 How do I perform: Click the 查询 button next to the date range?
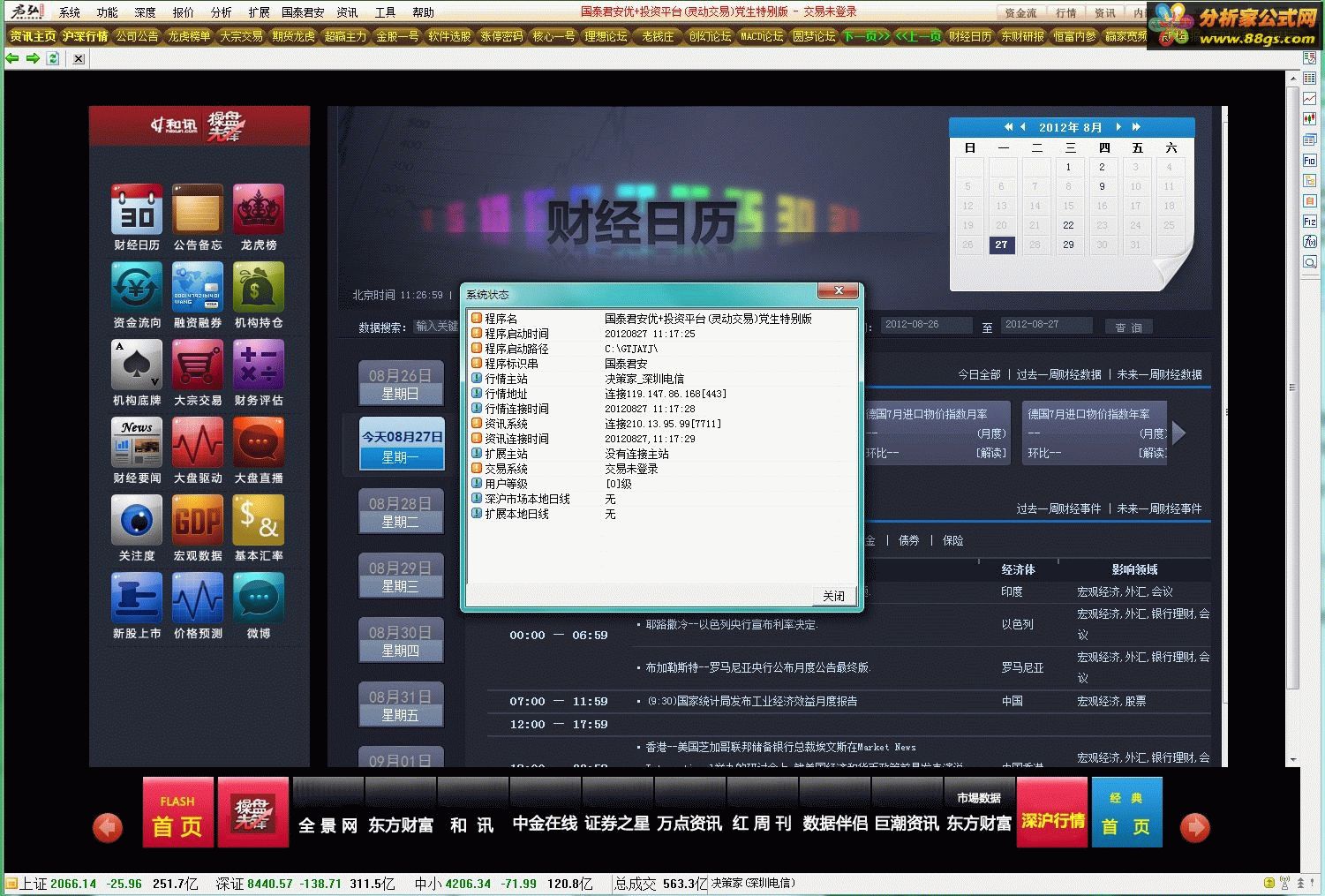tap(1129, 327)
